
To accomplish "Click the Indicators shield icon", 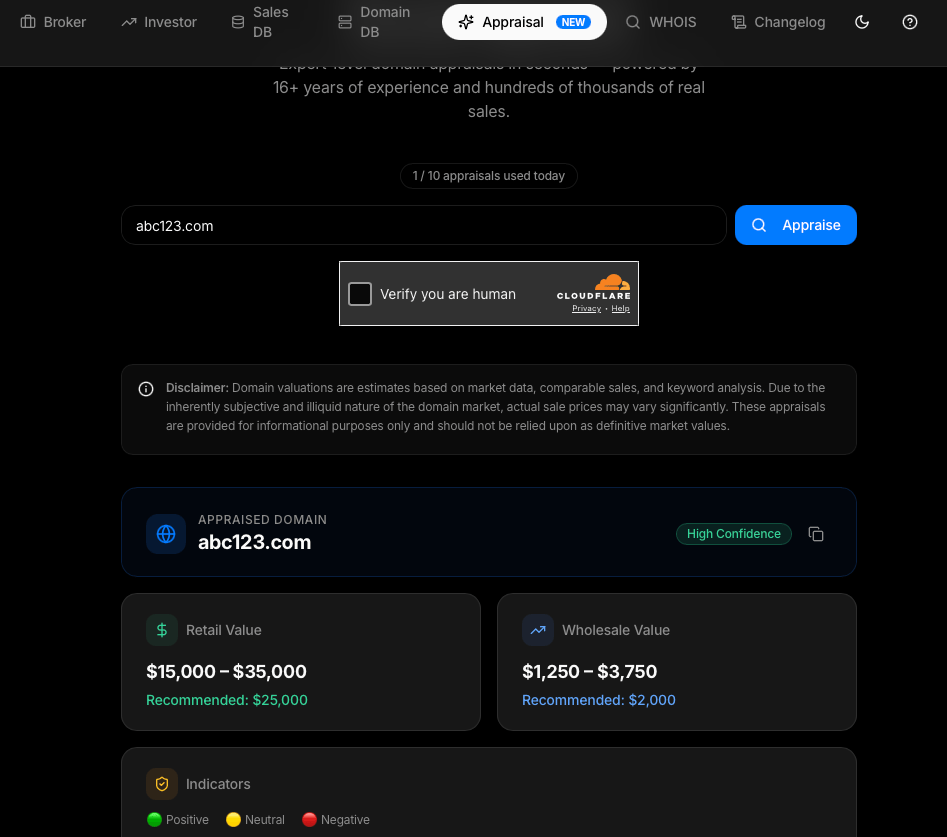I will pyautogui.click(x=162, y=784).
